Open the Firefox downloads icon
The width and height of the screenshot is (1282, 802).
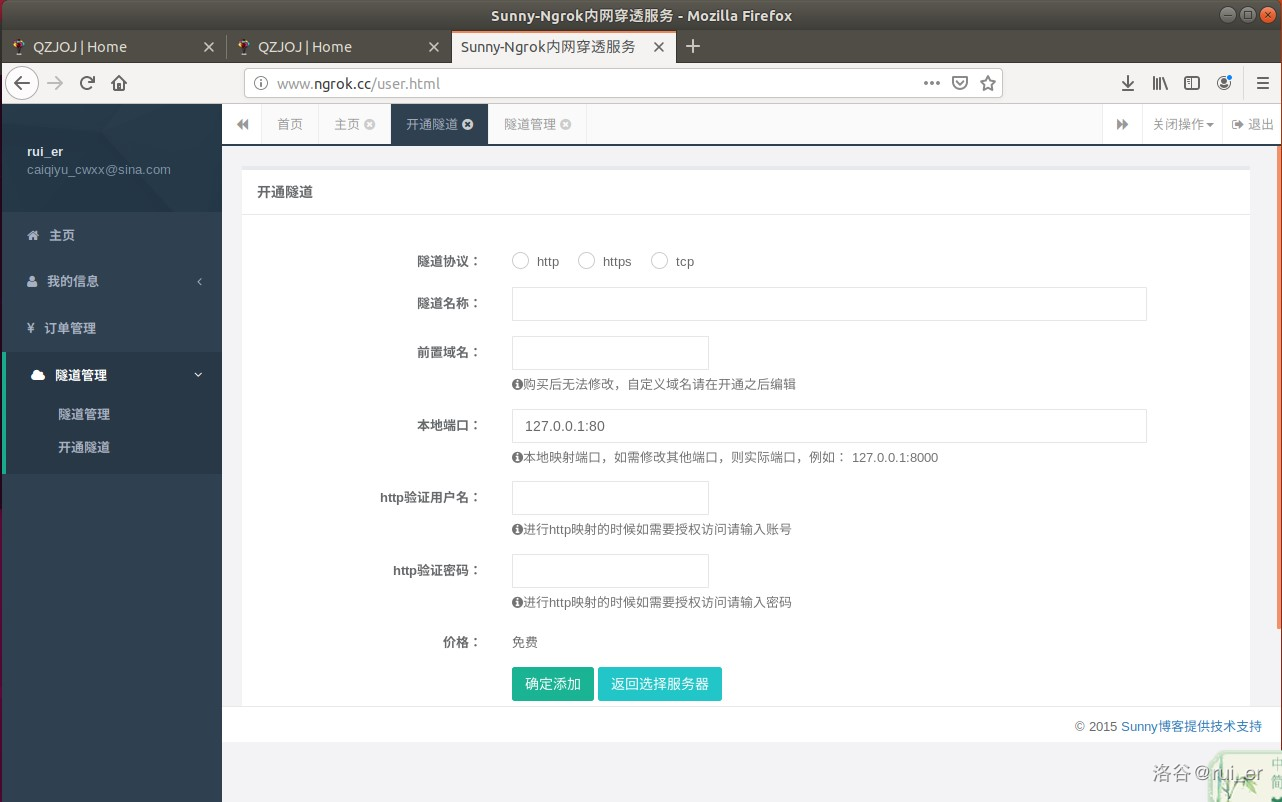(1127, 83)
